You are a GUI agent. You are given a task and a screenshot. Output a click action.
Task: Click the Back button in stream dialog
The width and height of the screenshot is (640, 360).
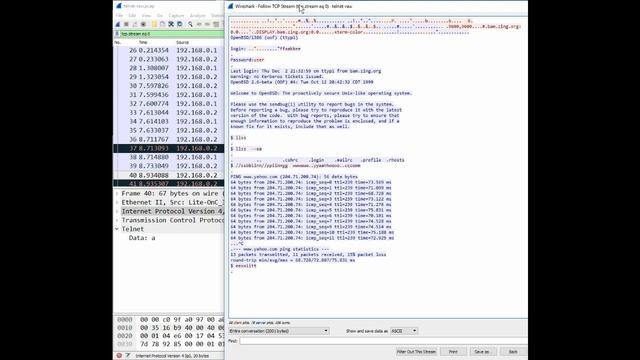[x=513, y=351]
